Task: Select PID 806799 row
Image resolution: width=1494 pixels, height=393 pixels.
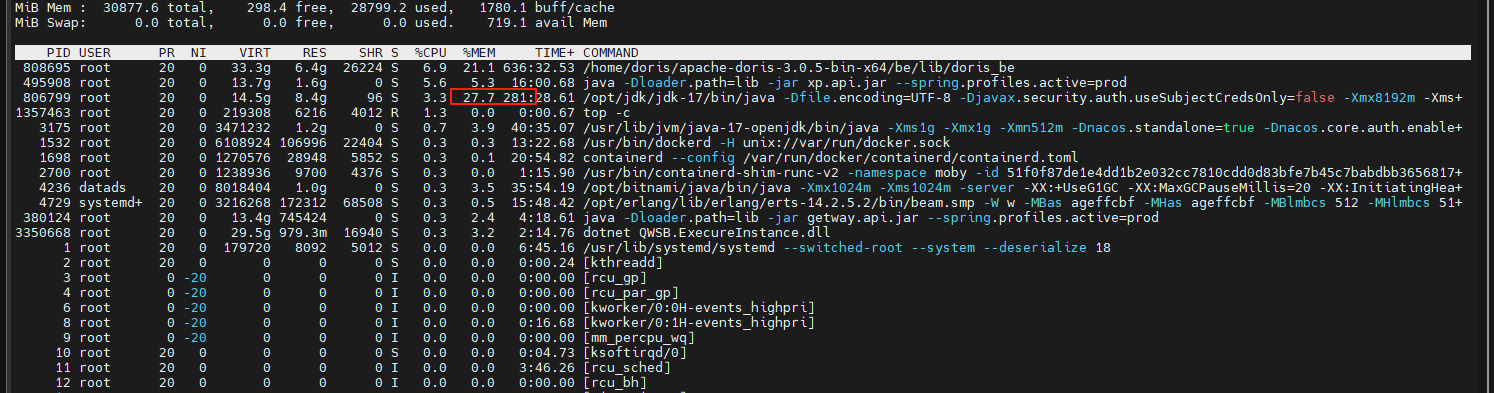Action: tap(743, 97)
